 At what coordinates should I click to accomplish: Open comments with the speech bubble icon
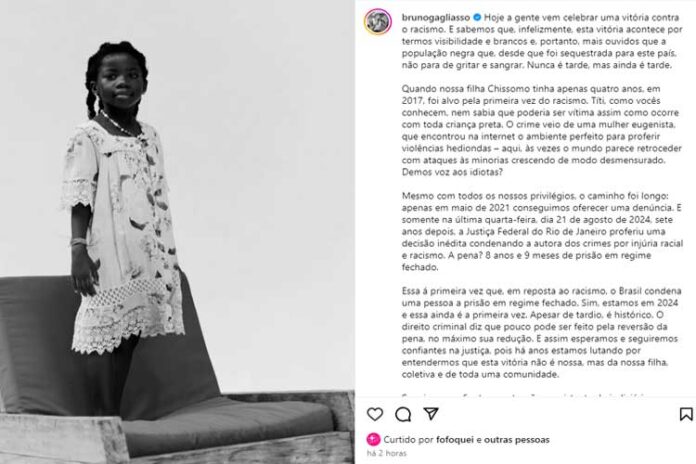[403, 414]
